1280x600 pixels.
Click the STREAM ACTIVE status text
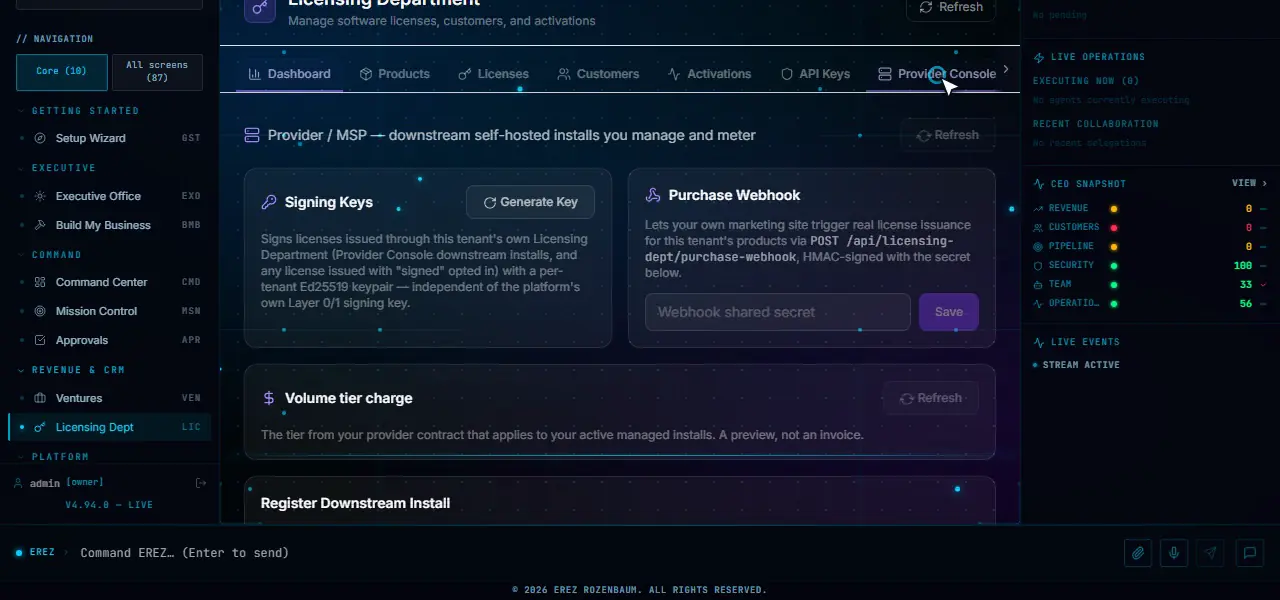tap(1081, 365)
